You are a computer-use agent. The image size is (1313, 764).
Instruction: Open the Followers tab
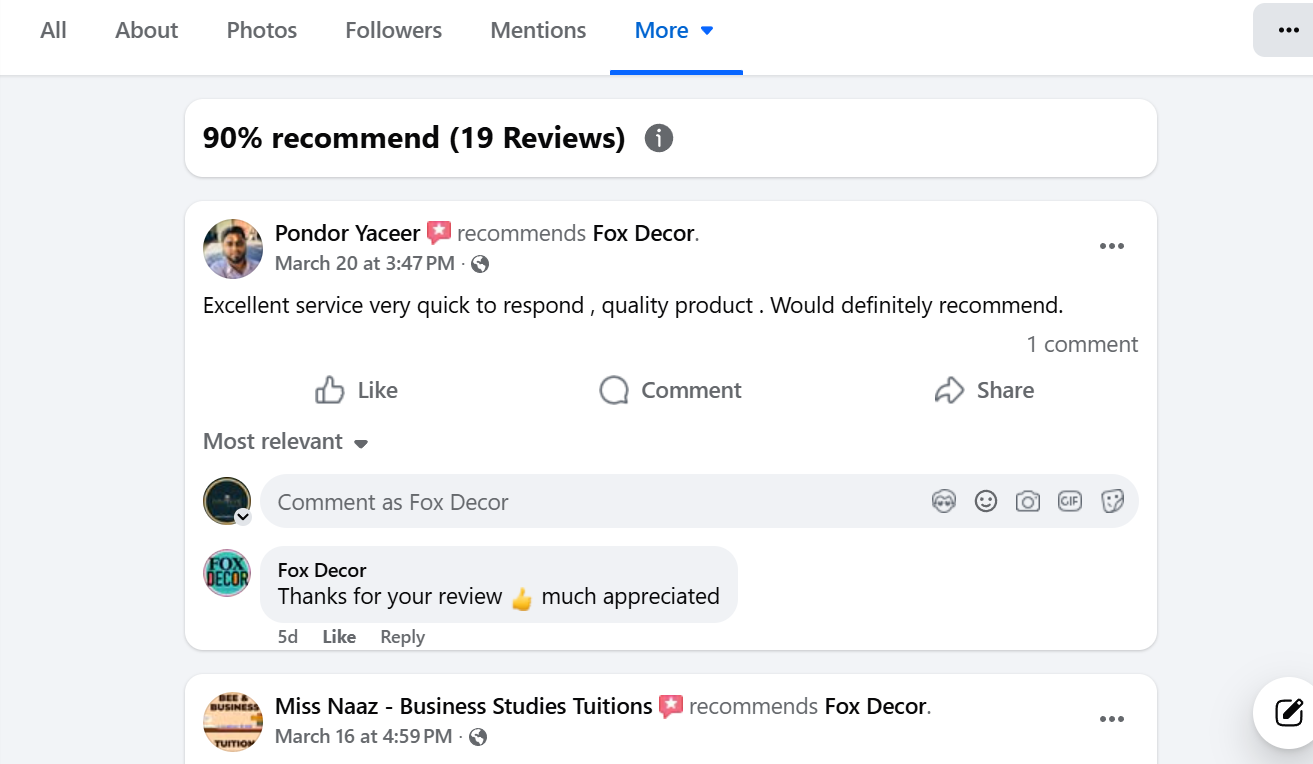(x=393, y=31)
